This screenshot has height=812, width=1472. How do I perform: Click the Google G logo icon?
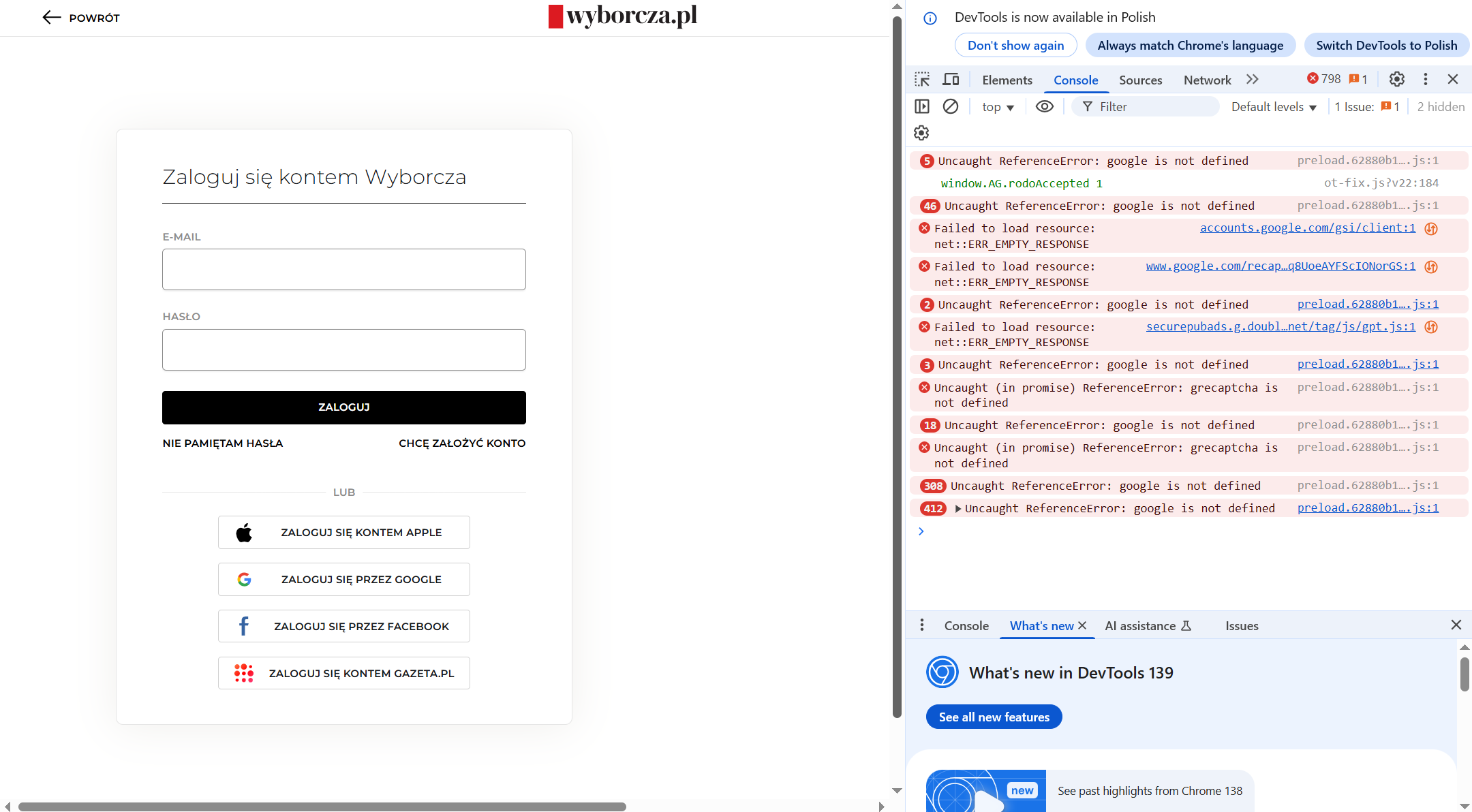tap(244, 580)
